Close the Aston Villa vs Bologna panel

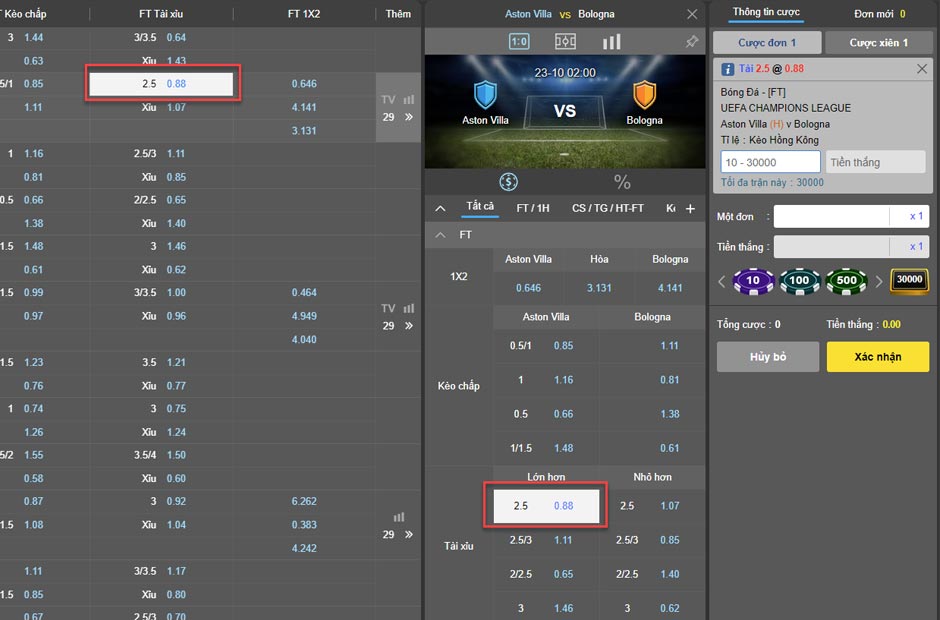tap(692, 14)
